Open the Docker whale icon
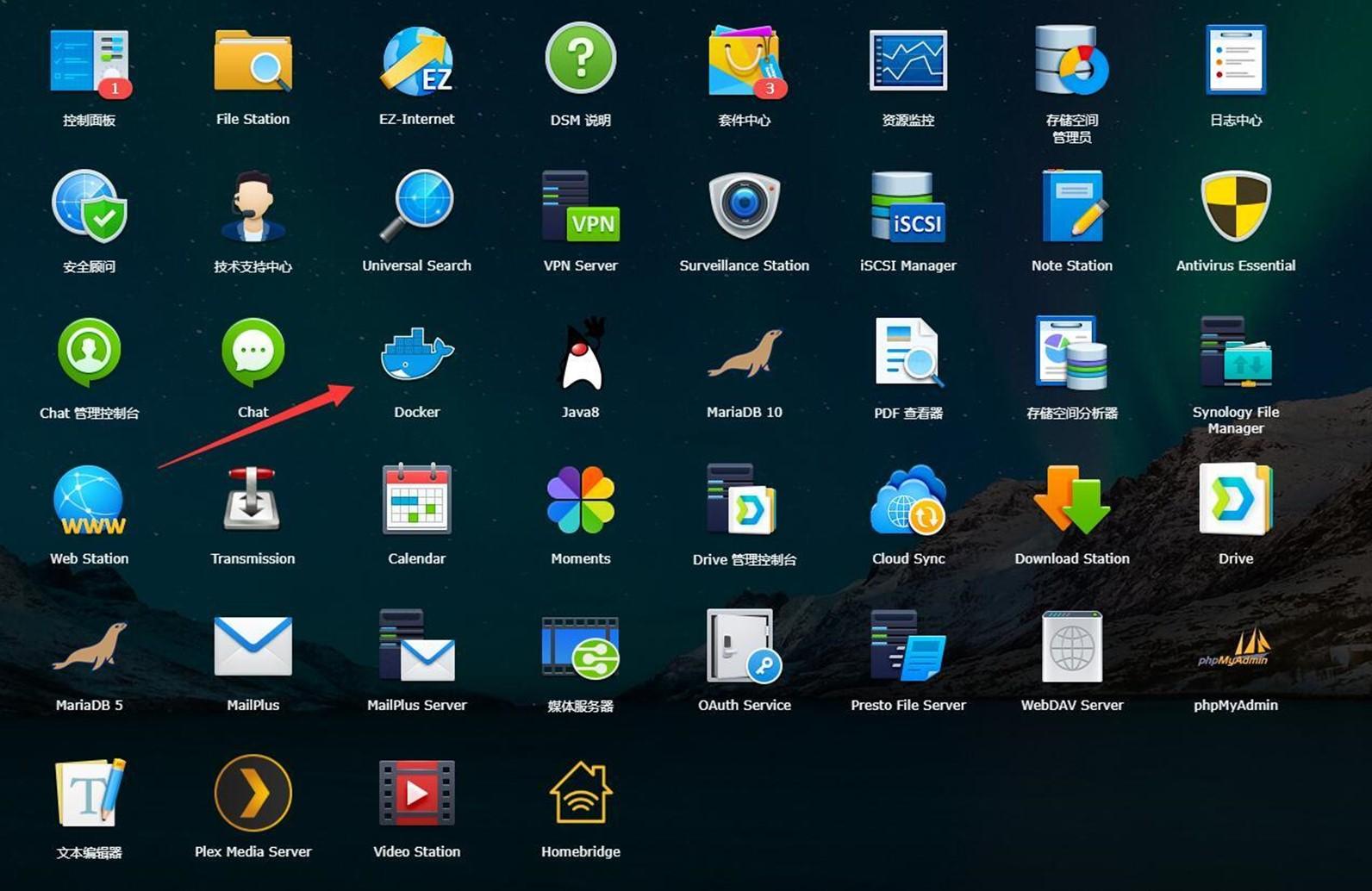This screenshot has width=1372, height=891. coord(416,354)
